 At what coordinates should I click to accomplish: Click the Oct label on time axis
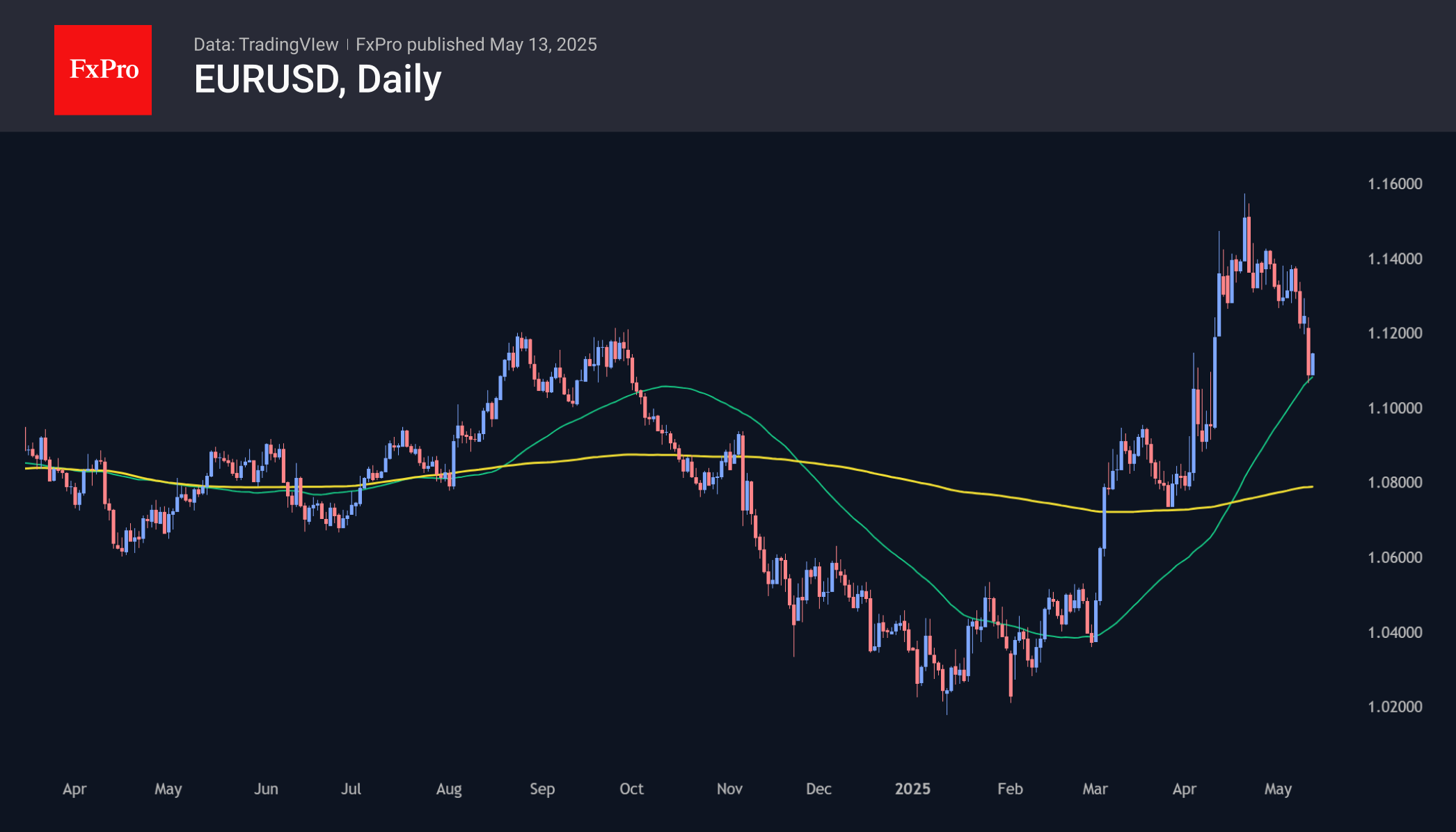point(631,789)
